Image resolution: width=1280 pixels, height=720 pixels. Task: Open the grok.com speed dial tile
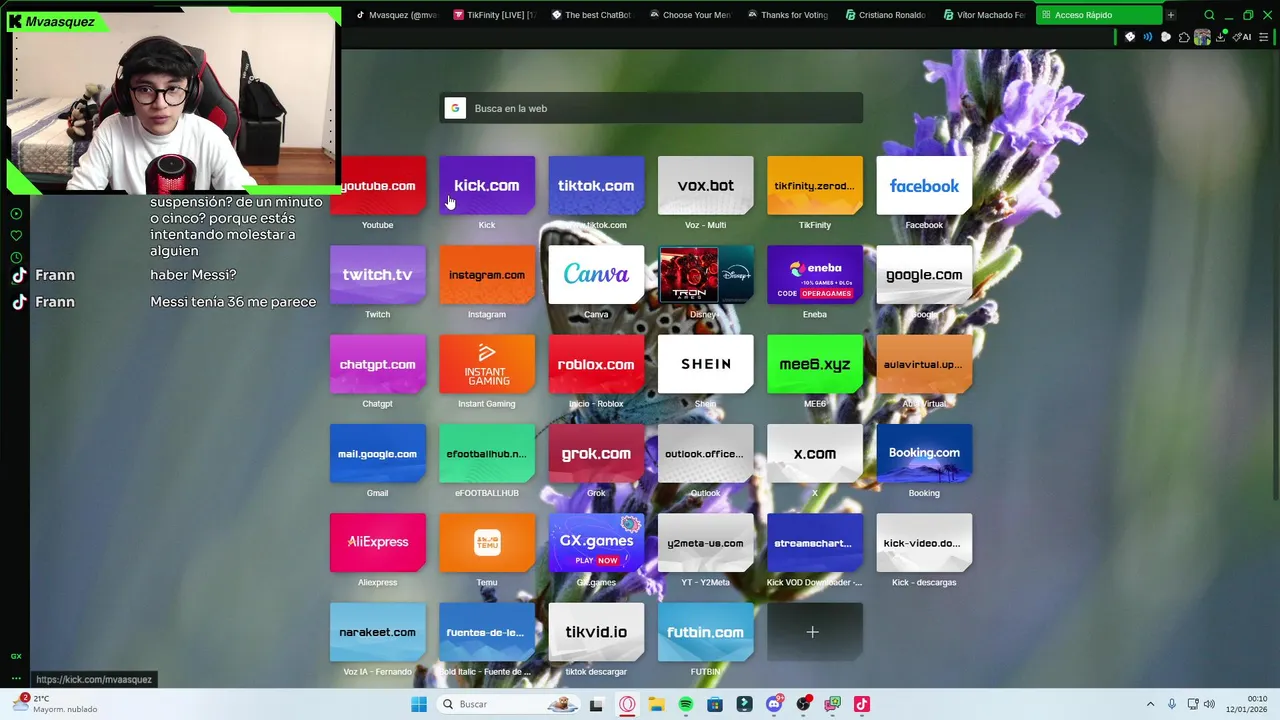596,454
